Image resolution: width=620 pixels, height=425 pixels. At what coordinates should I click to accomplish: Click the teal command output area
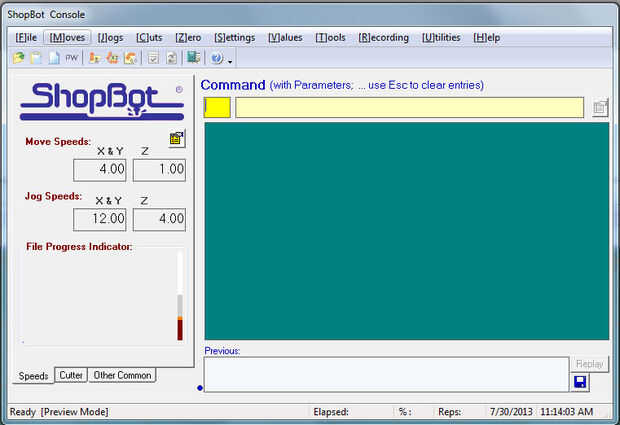click(x=406, y=231)
